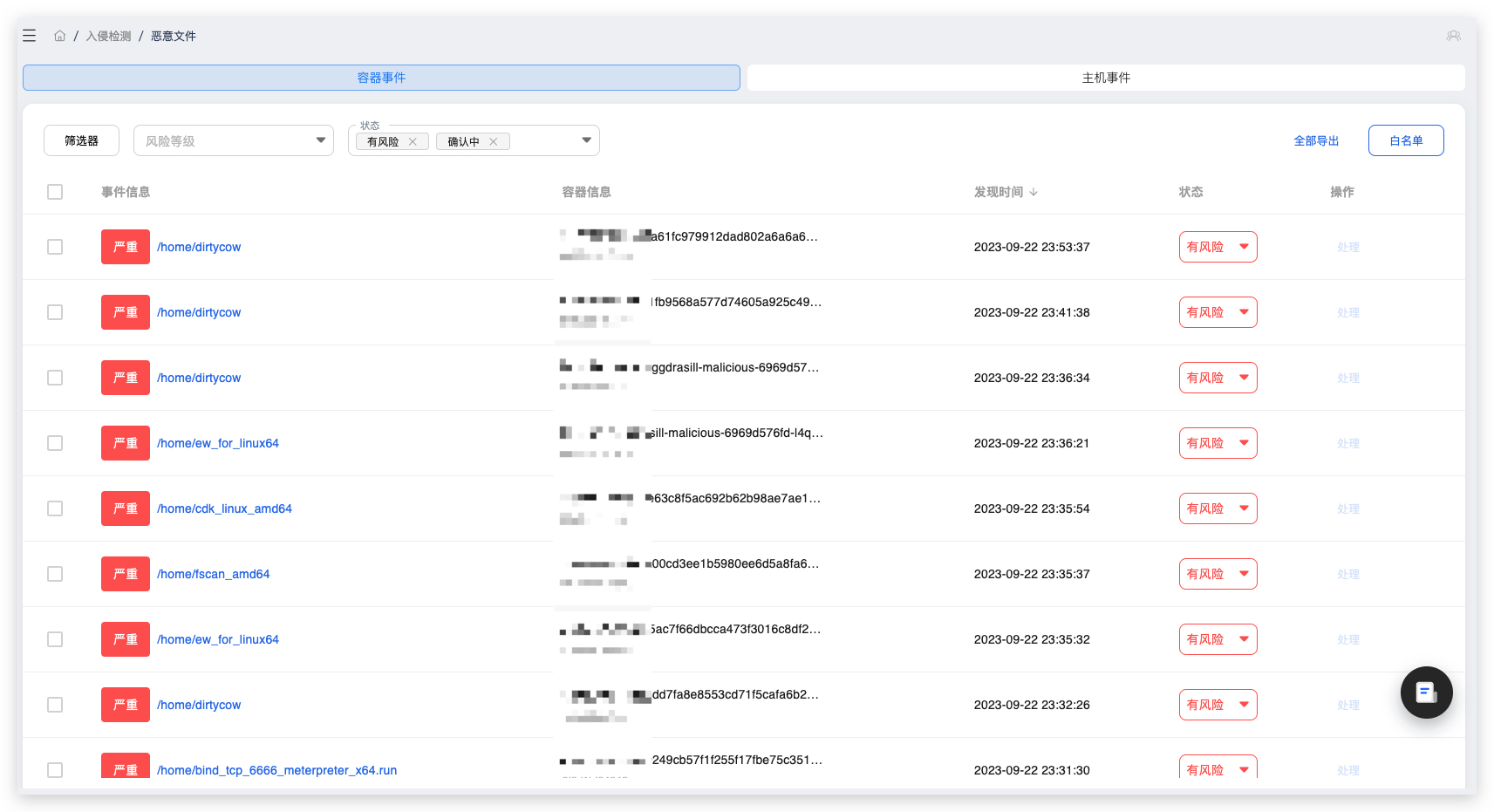
Task: Open the hamburger sidebar menu icon
Action: (x=29, y=36)
